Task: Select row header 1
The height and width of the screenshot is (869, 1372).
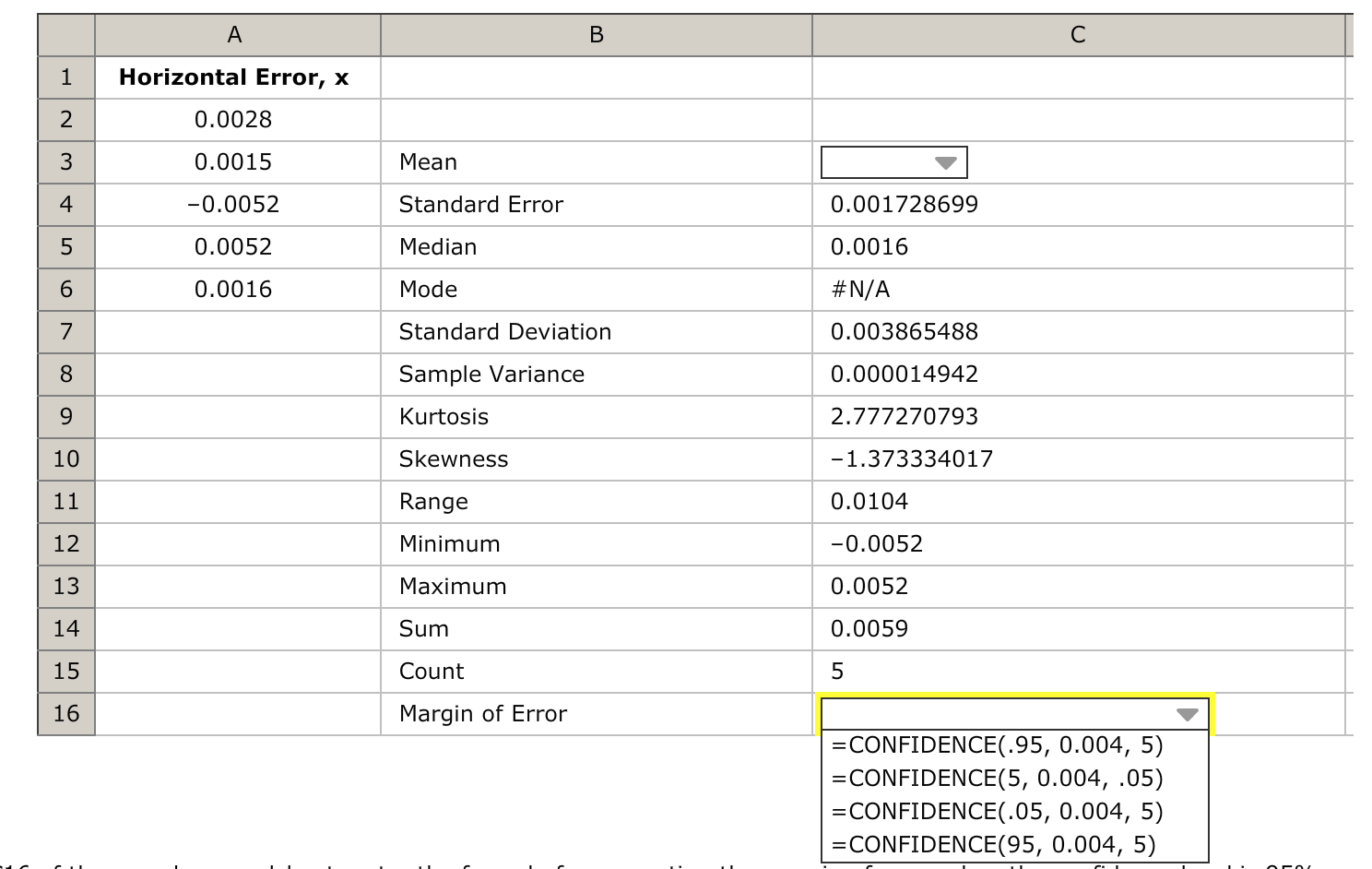Action: click(65, 77)
